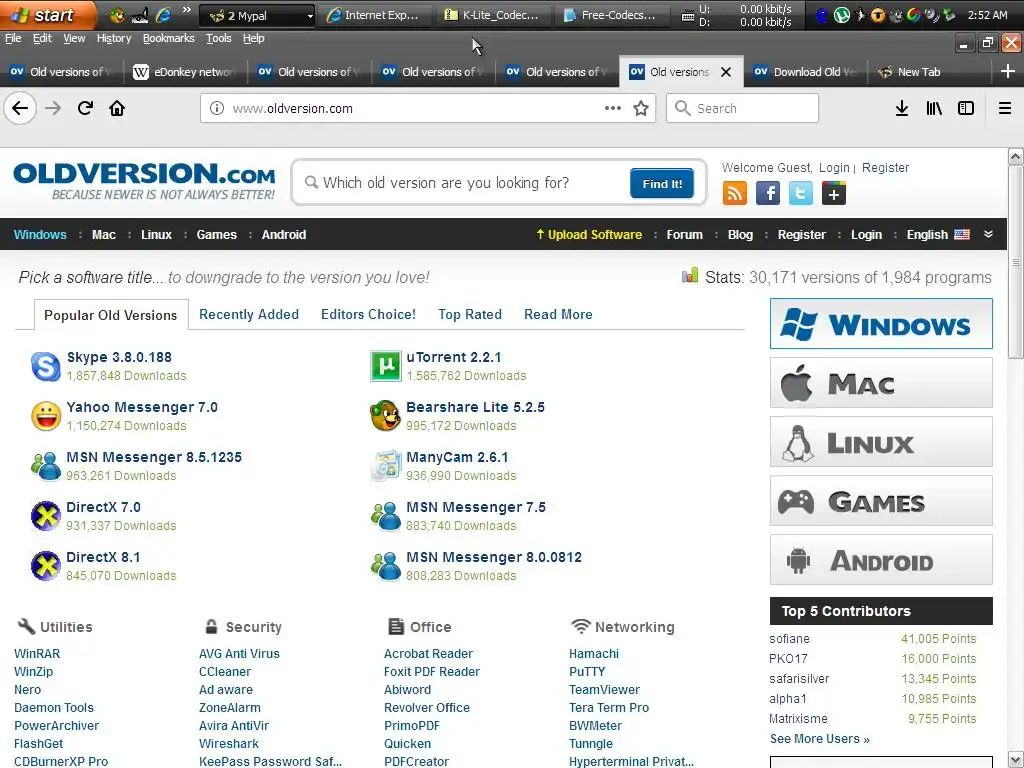
Task: Click the Internet Explorer quick launch icon
Action: 163,14
